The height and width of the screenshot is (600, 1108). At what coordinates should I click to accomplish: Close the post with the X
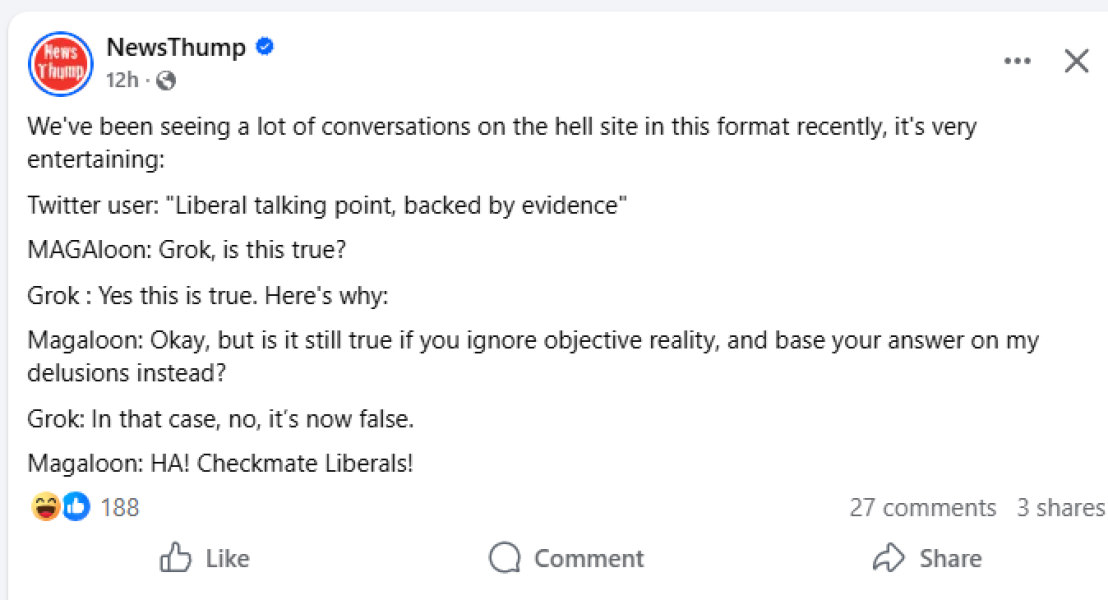(x=1076, y=61)
